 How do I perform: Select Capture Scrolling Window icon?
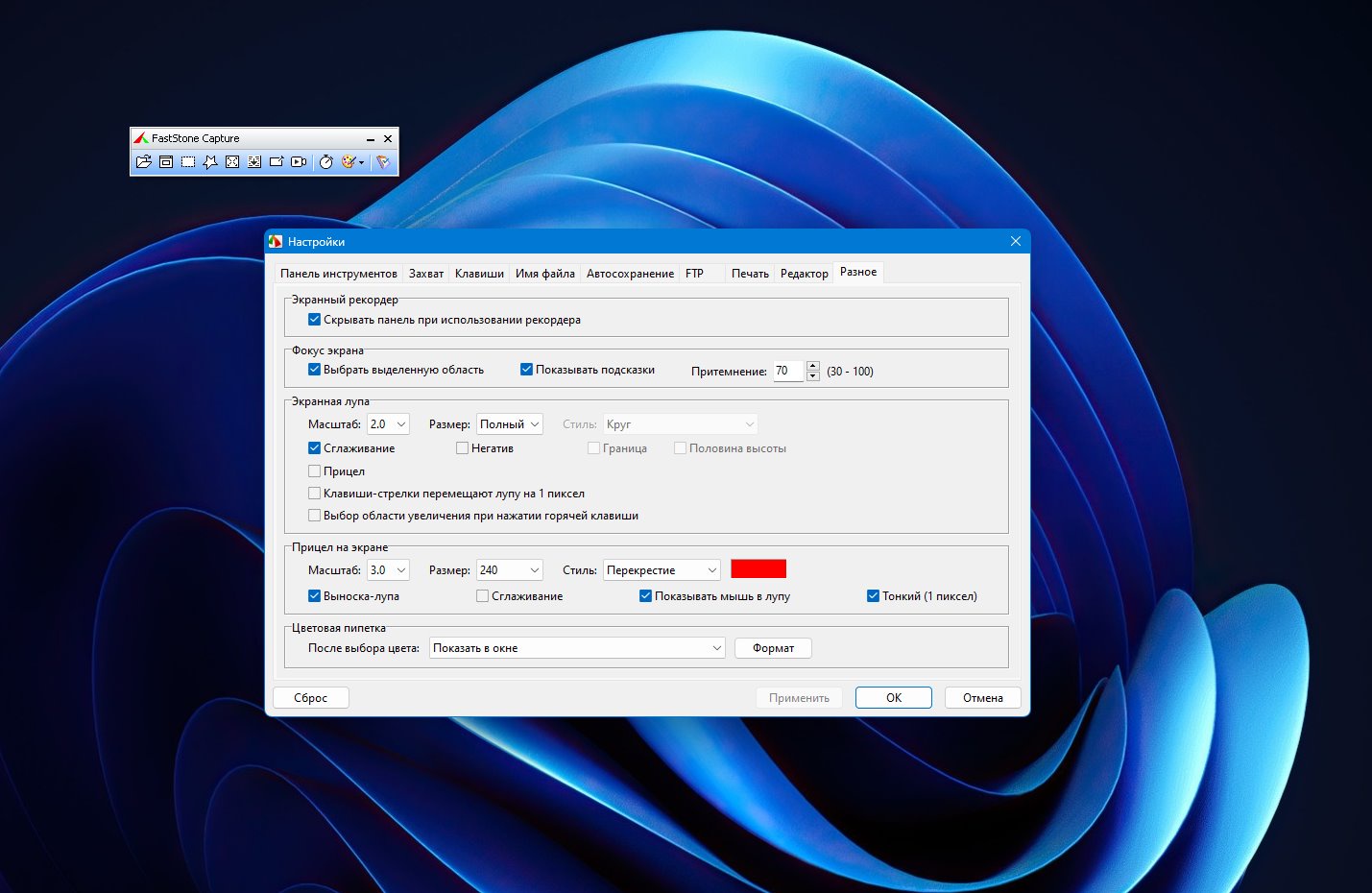click(x=254, y=162)
